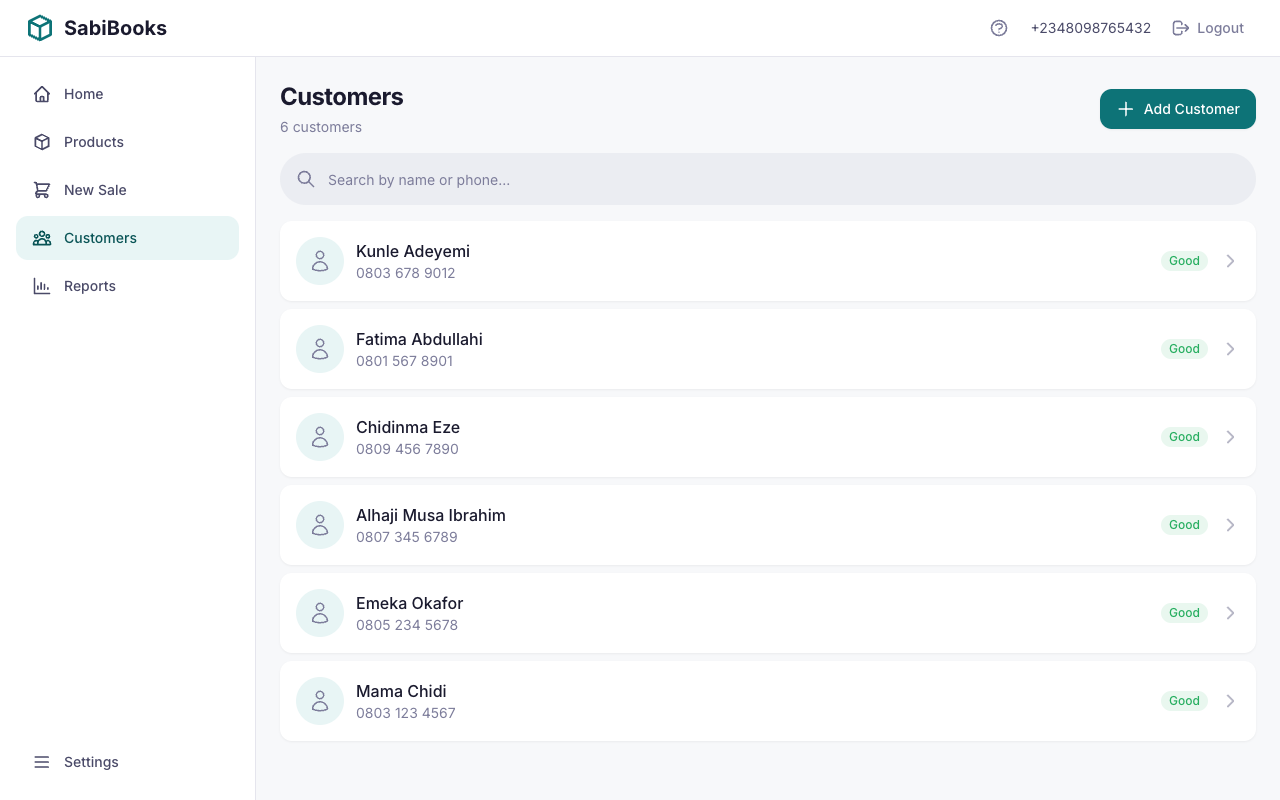Click the search magnifier icon
The width and height of the screenshot is (1280, 800).
(x=306, y=179)
